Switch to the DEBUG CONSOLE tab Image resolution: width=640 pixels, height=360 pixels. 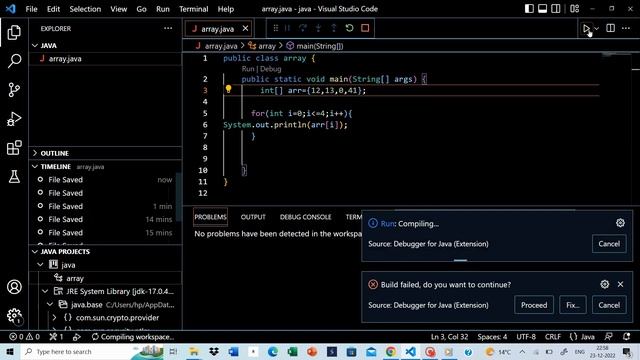[305, 217]
